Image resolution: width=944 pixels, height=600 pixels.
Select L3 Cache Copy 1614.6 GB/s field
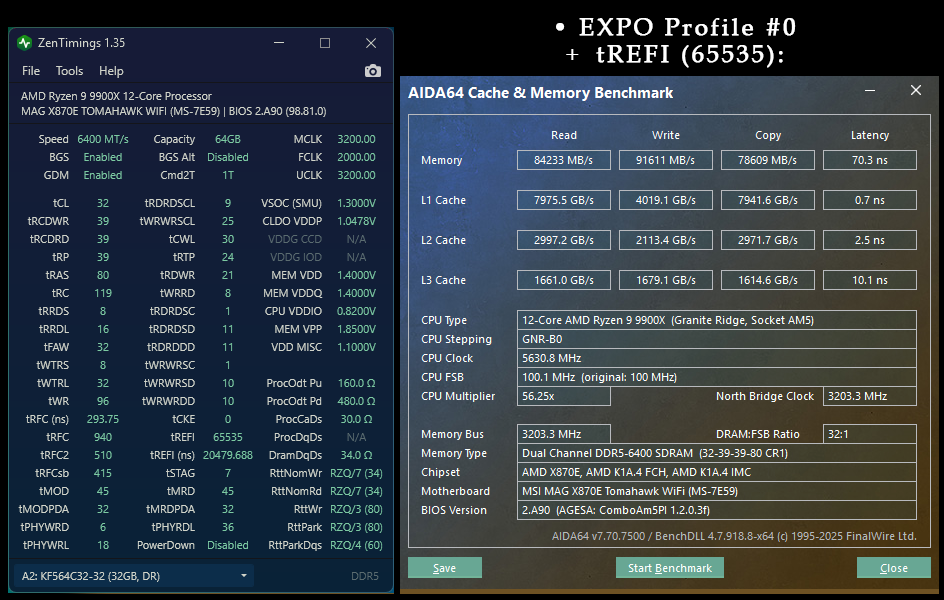point(768,280)
